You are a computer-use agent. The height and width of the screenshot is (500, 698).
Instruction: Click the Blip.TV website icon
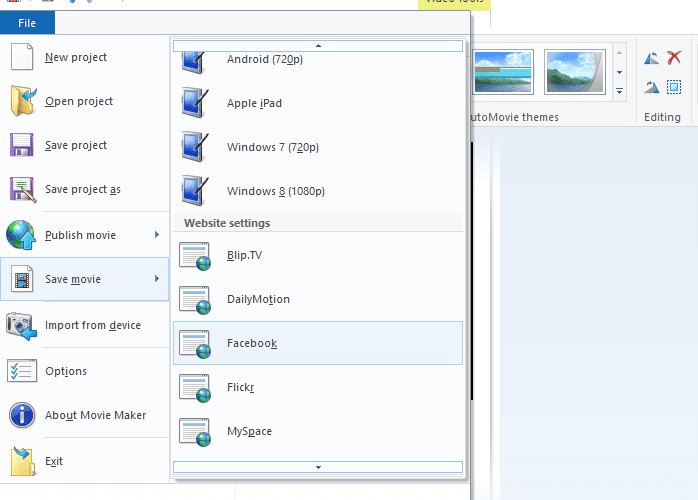click(x=195, y=256)
